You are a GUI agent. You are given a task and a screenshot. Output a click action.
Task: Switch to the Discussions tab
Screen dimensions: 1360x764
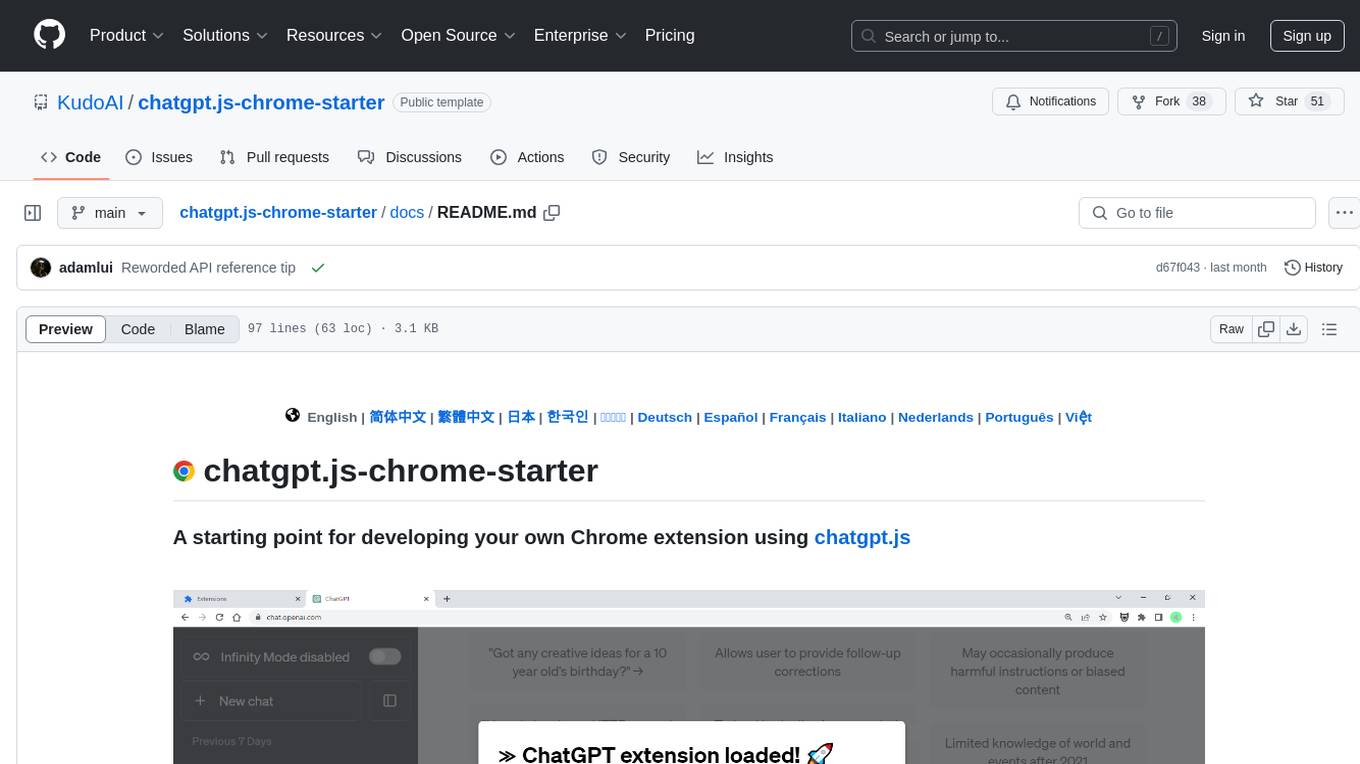click(410, 157)
